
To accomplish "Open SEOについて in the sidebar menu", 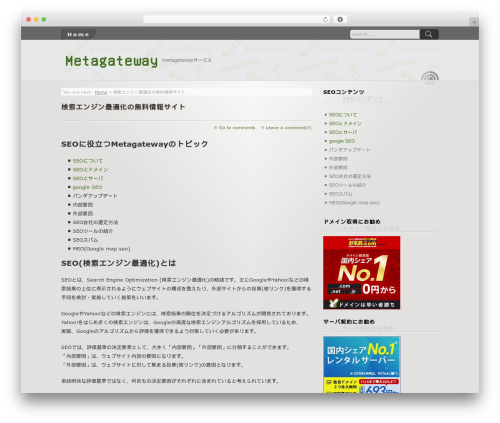I will pos(343,115).
